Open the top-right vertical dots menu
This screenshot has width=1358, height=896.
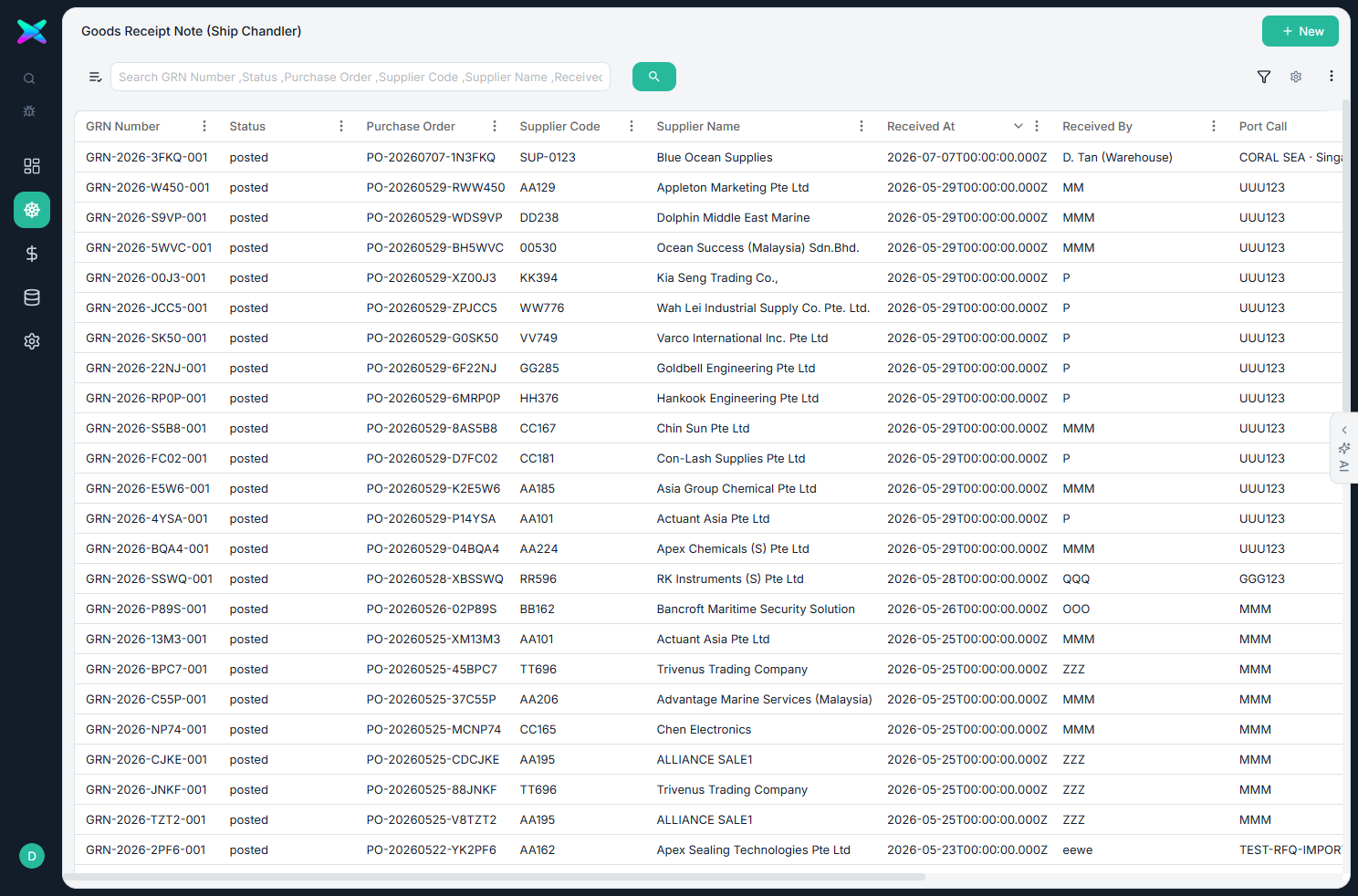click(1332, 77)
